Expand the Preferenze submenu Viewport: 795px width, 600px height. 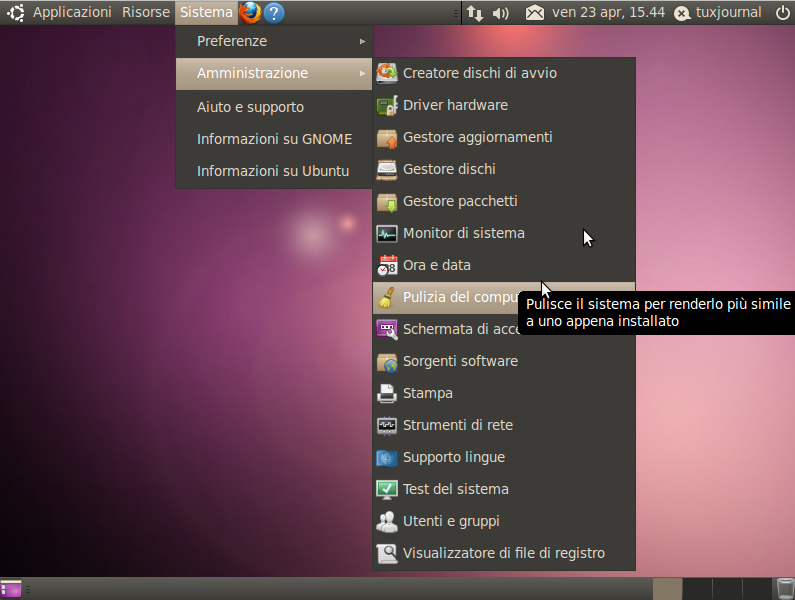point(274,41)
